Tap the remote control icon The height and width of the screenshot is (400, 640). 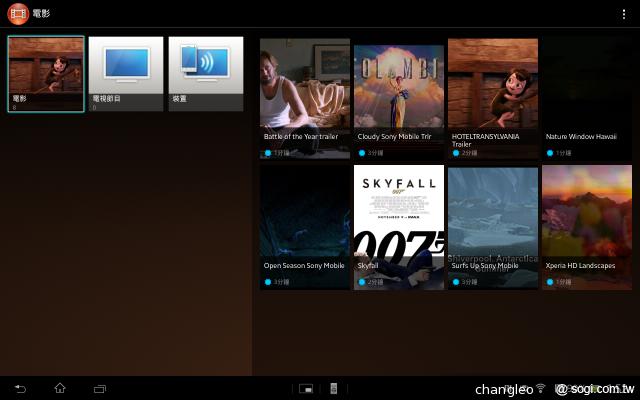(334, 388)
